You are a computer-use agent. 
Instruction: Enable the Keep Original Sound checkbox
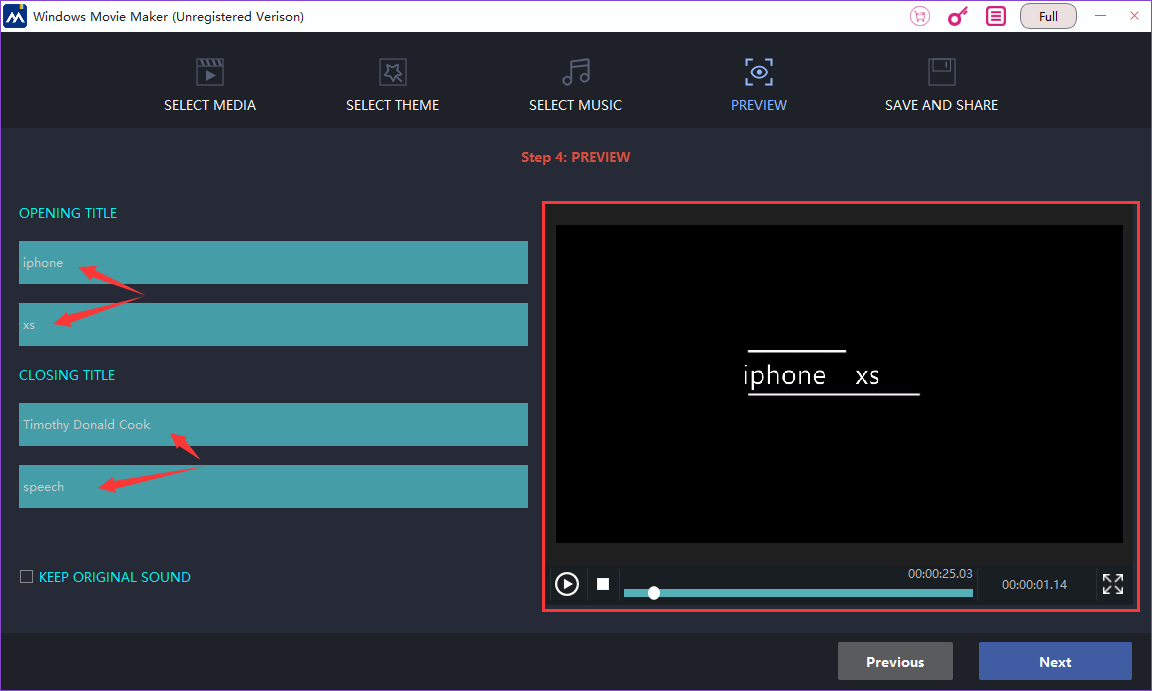(26, 576)
